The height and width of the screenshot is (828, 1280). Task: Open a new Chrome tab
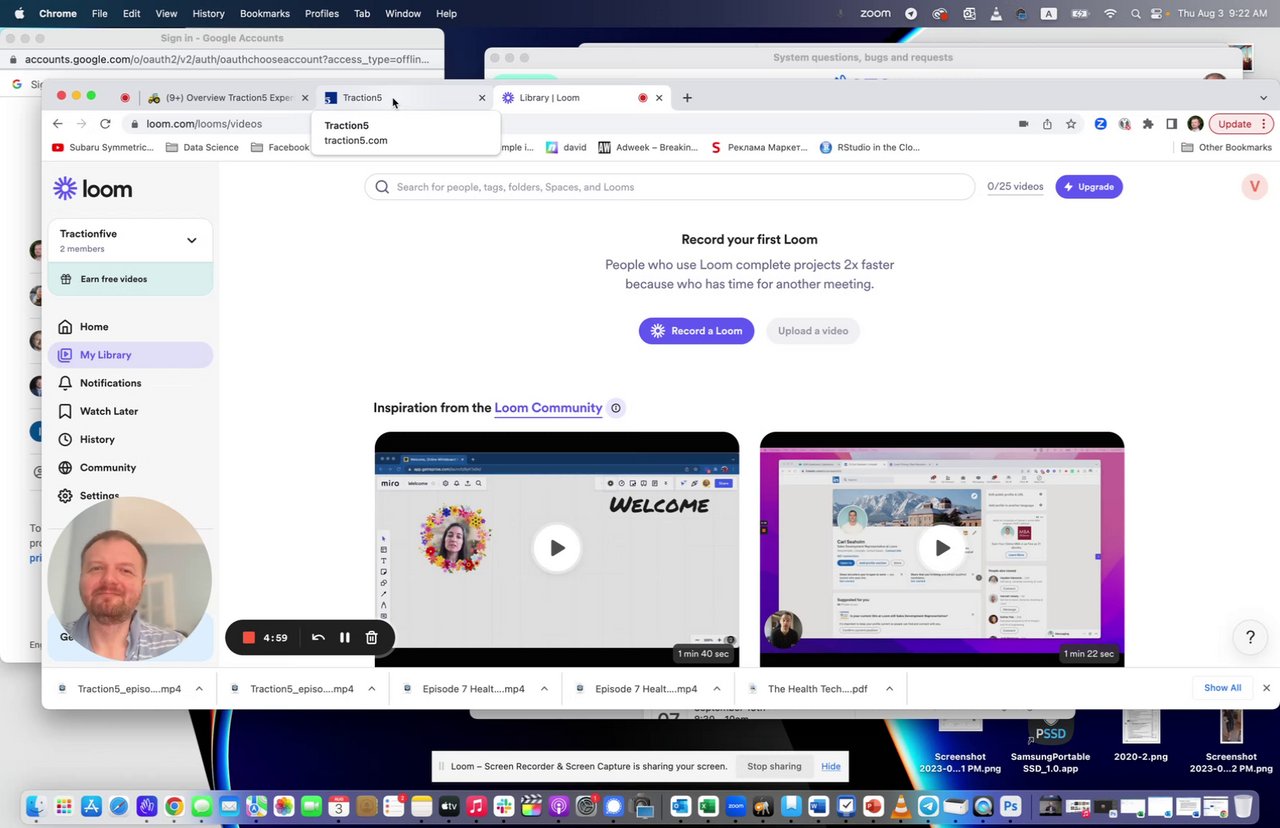coord(687,98)
